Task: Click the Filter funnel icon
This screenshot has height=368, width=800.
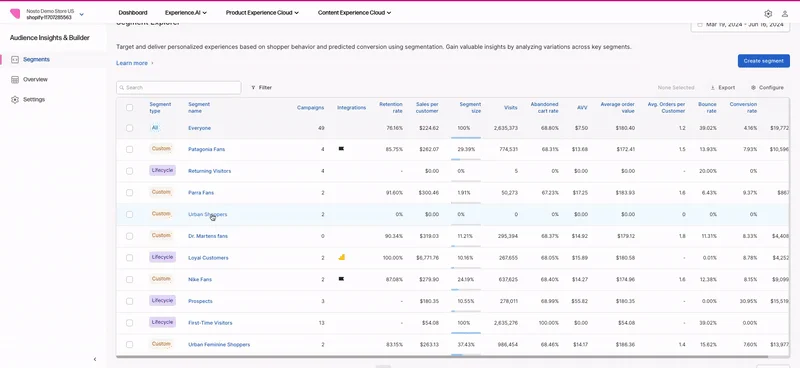Action: pos(253,88)
